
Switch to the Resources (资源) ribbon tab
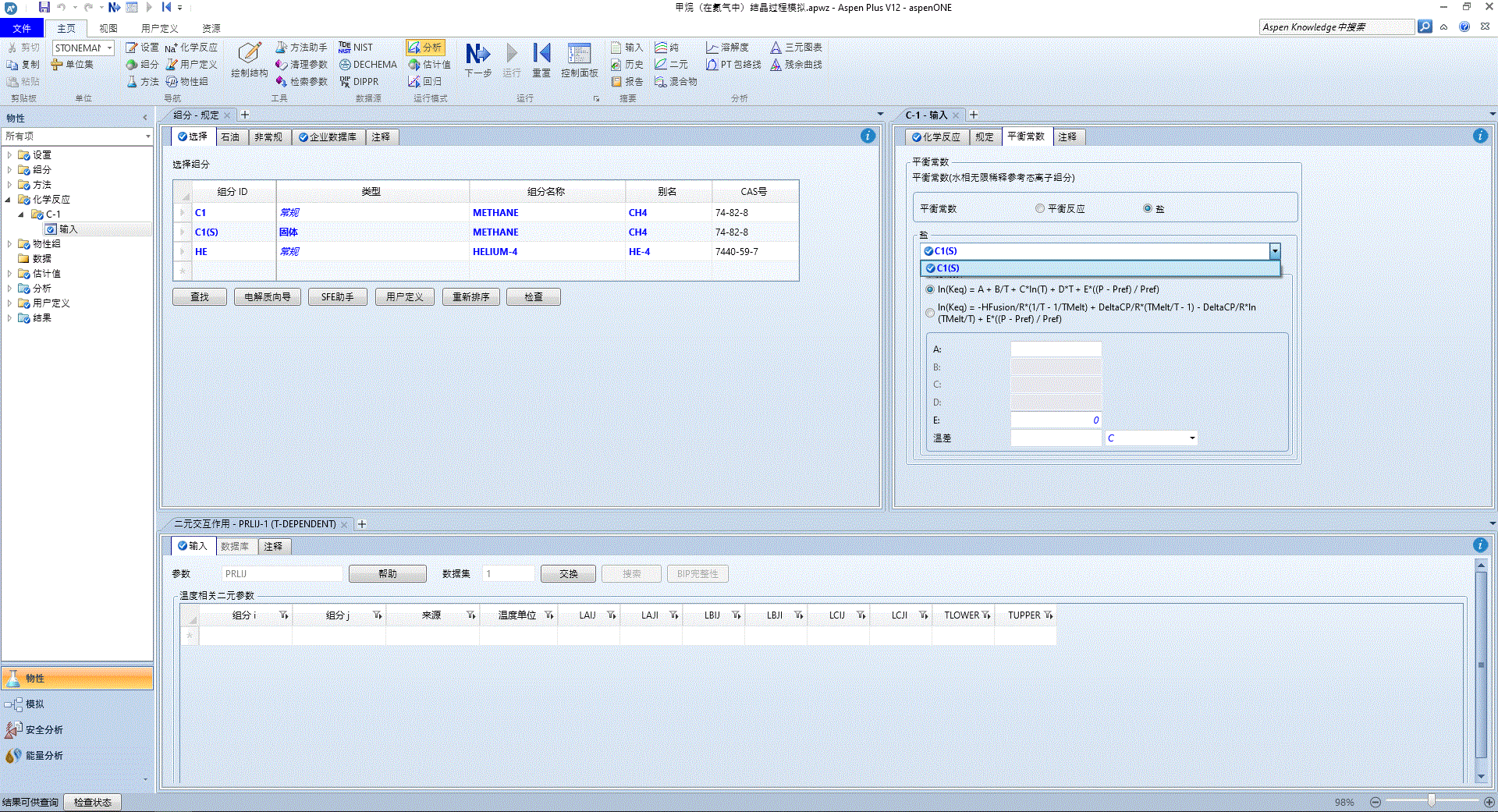coord(211,28)
